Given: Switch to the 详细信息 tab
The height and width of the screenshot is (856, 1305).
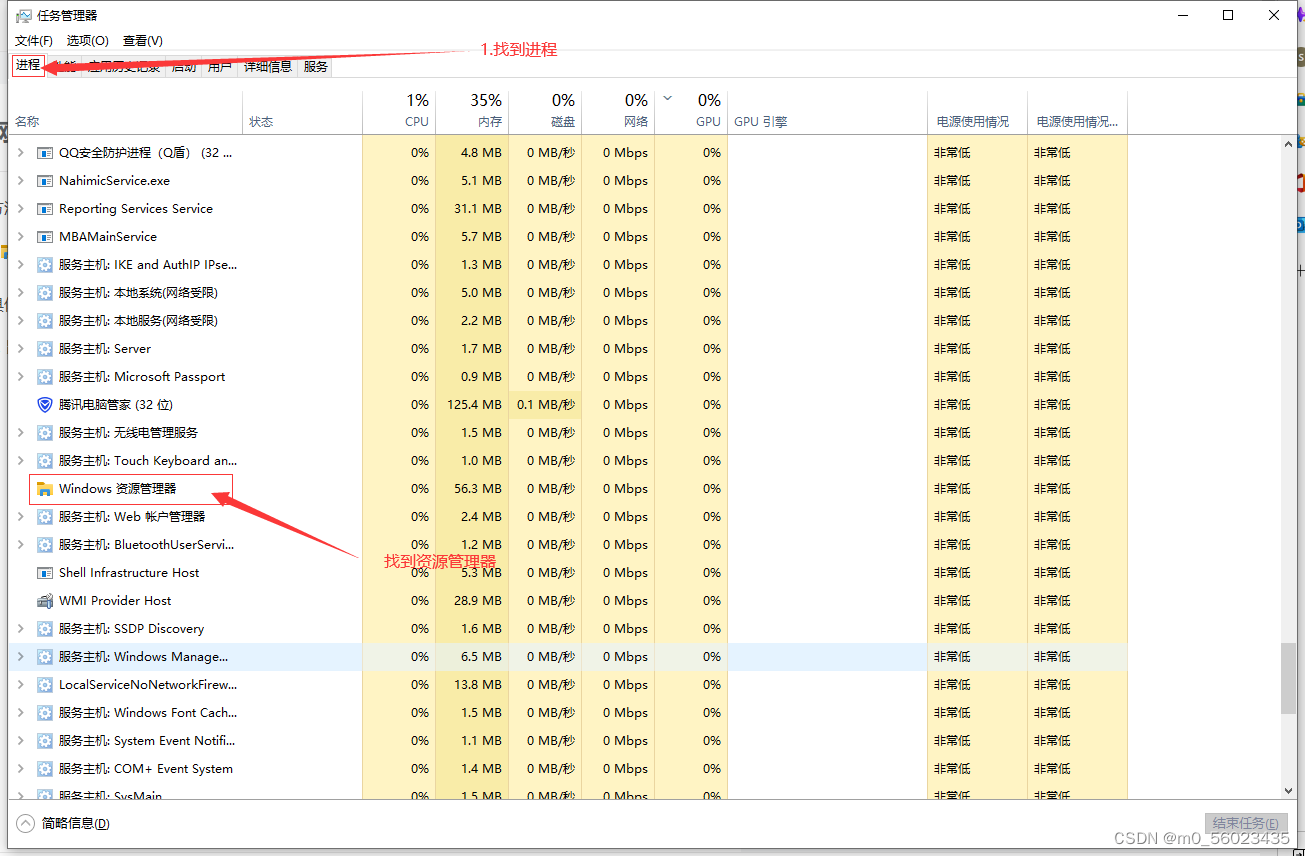Looking at the screenshot, I should coord(268,67).
